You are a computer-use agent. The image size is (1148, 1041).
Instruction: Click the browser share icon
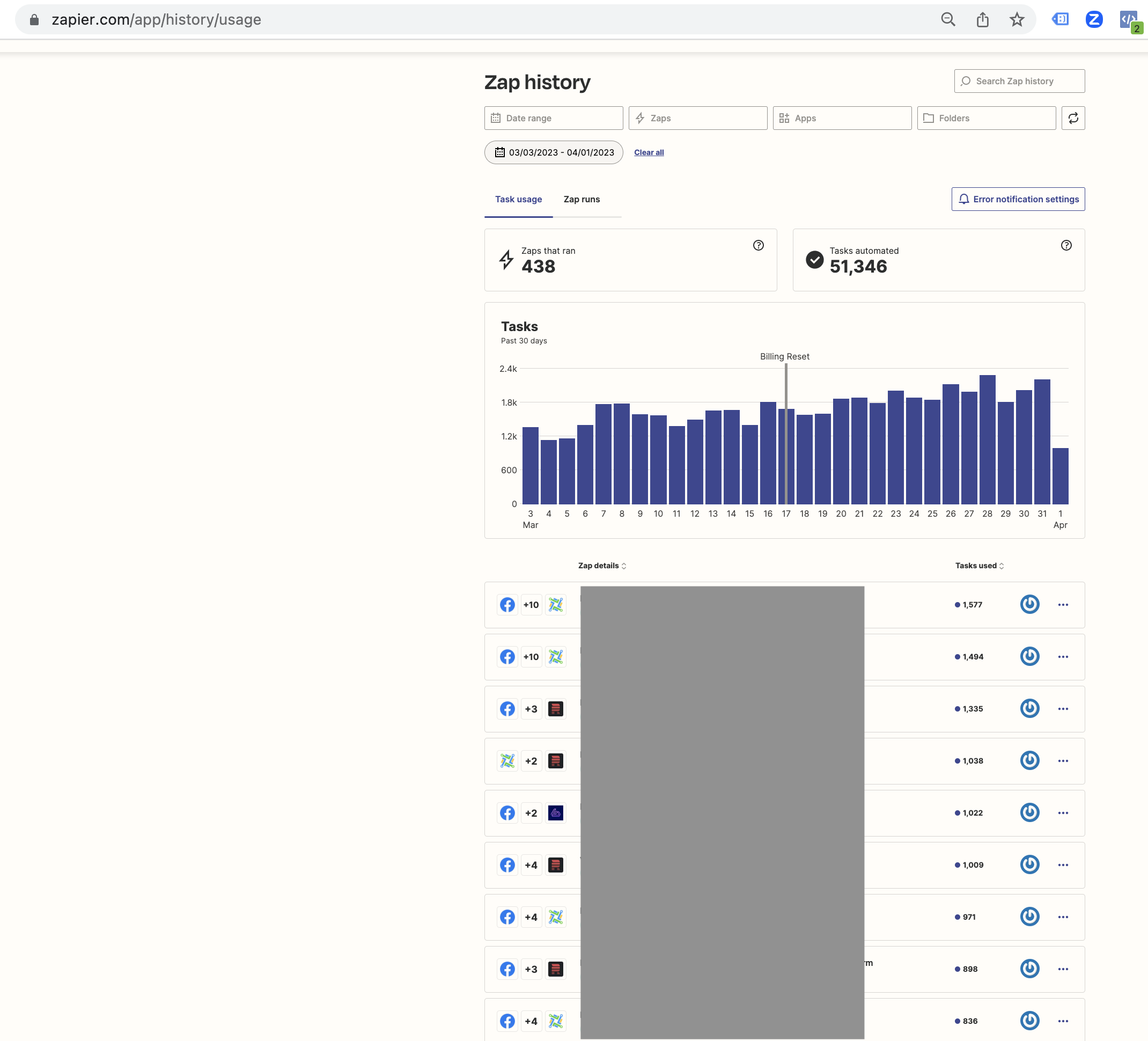click(x=982, y=20)
